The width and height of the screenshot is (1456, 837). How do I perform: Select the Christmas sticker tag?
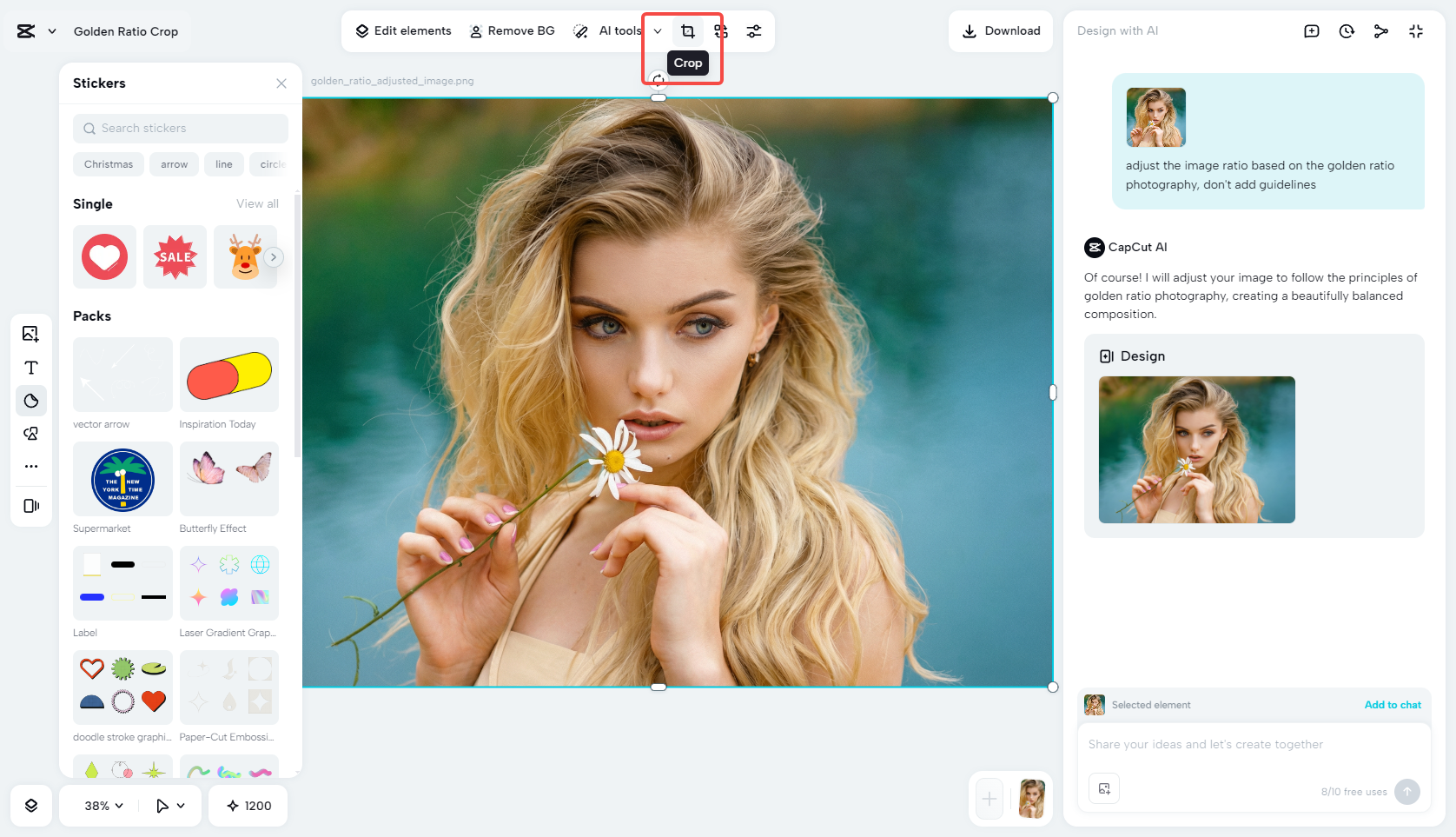pos(109,164)
